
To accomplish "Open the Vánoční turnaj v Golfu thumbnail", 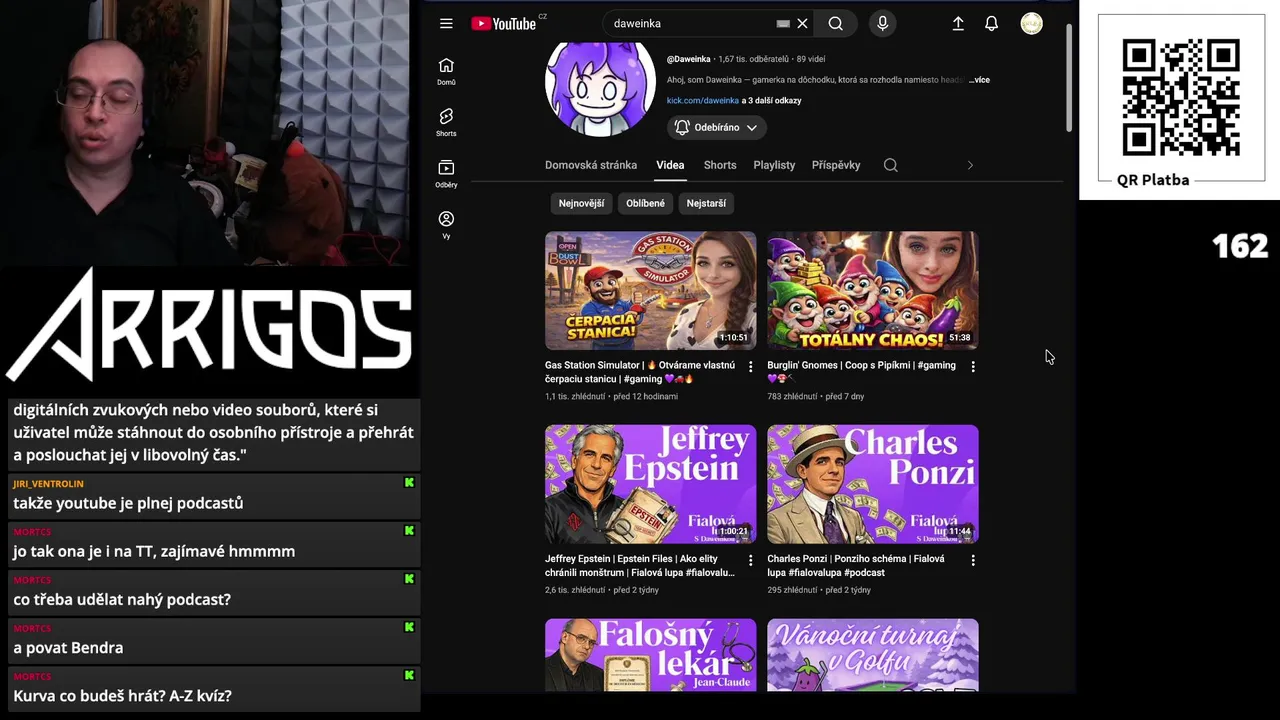I will (873, 655).
